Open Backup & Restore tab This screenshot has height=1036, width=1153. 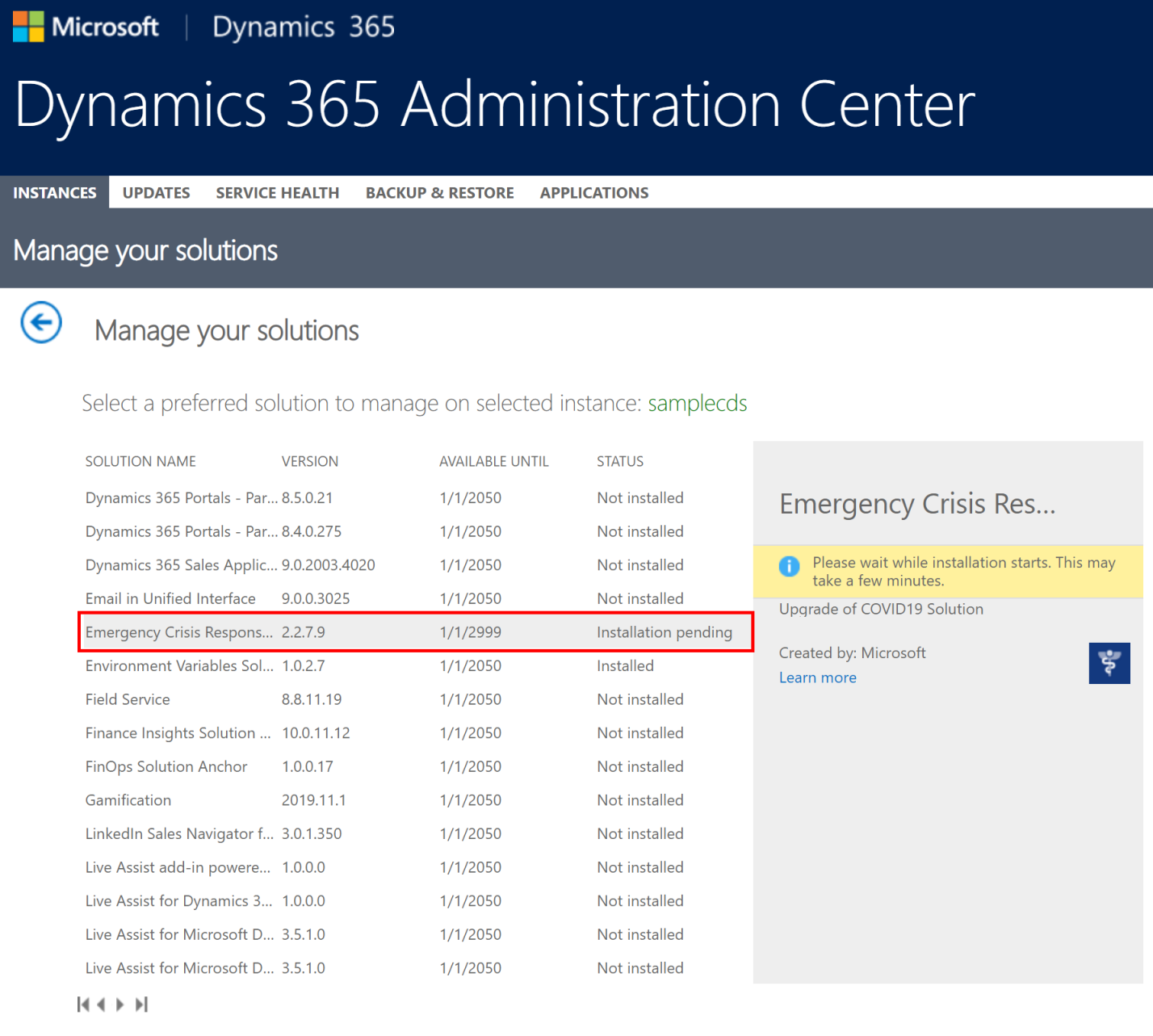pos(440,193)
